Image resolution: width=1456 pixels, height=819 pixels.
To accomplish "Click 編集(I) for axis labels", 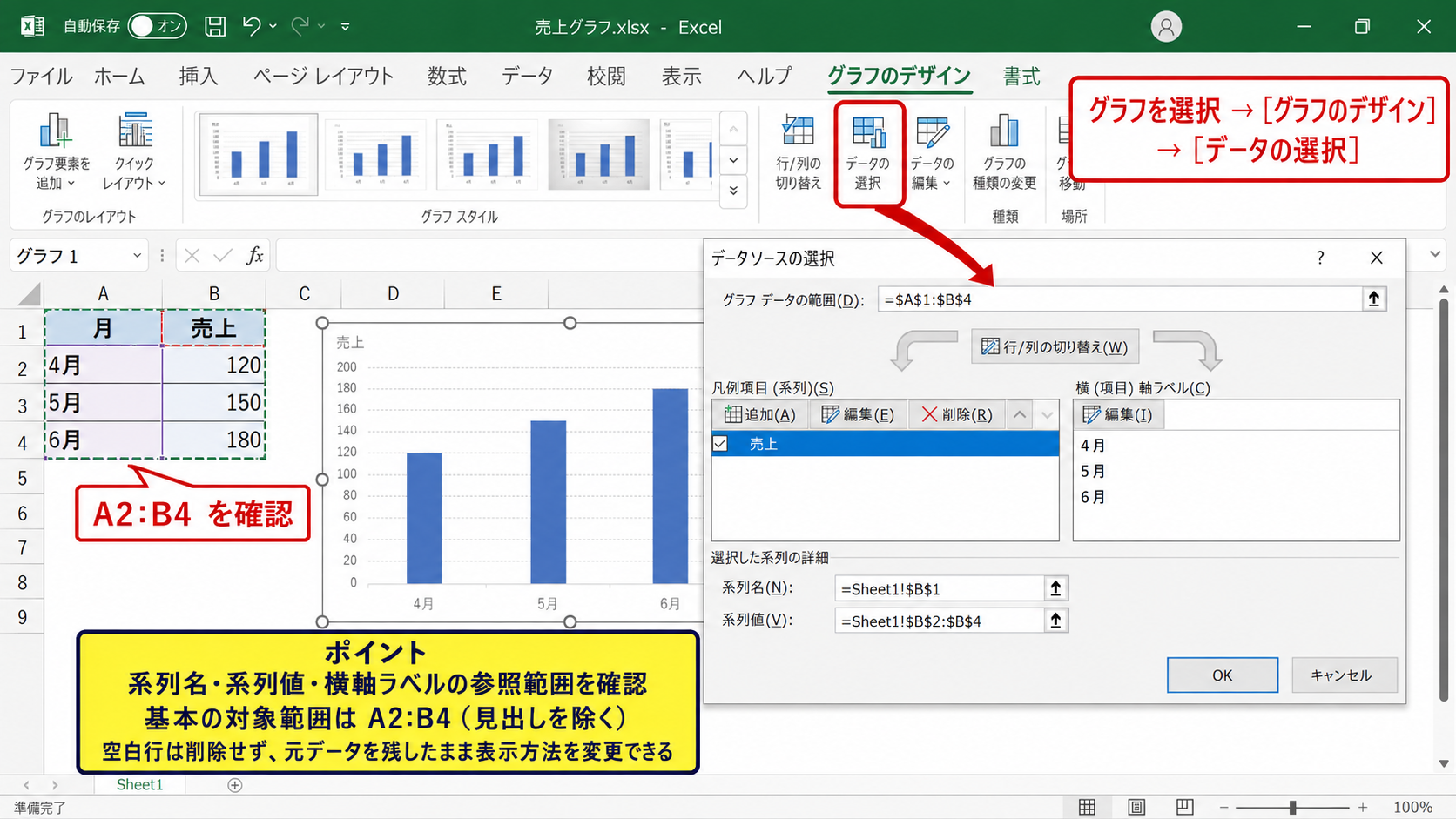I will [1119, 414].
